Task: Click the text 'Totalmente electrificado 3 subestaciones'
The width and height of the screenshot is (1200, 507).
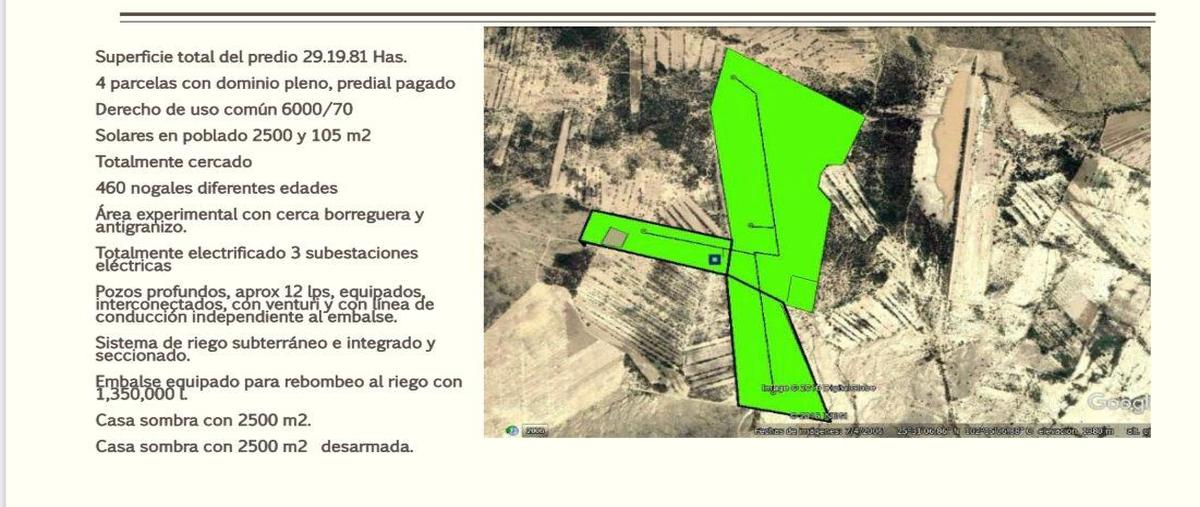Action: click(x=257, y=253)
